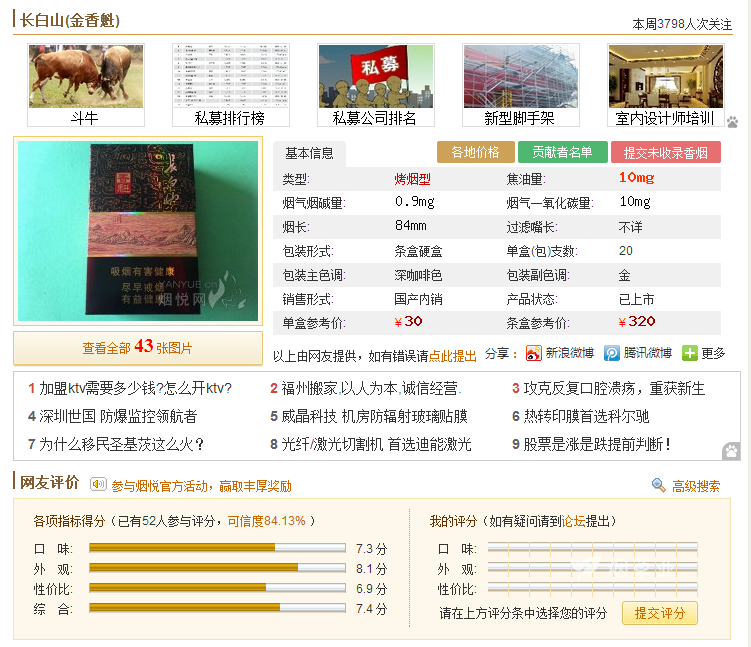Screen dimensions: 751x647
Task: Click the speaker icon next to 网友评价
Action: coord(98,484)
